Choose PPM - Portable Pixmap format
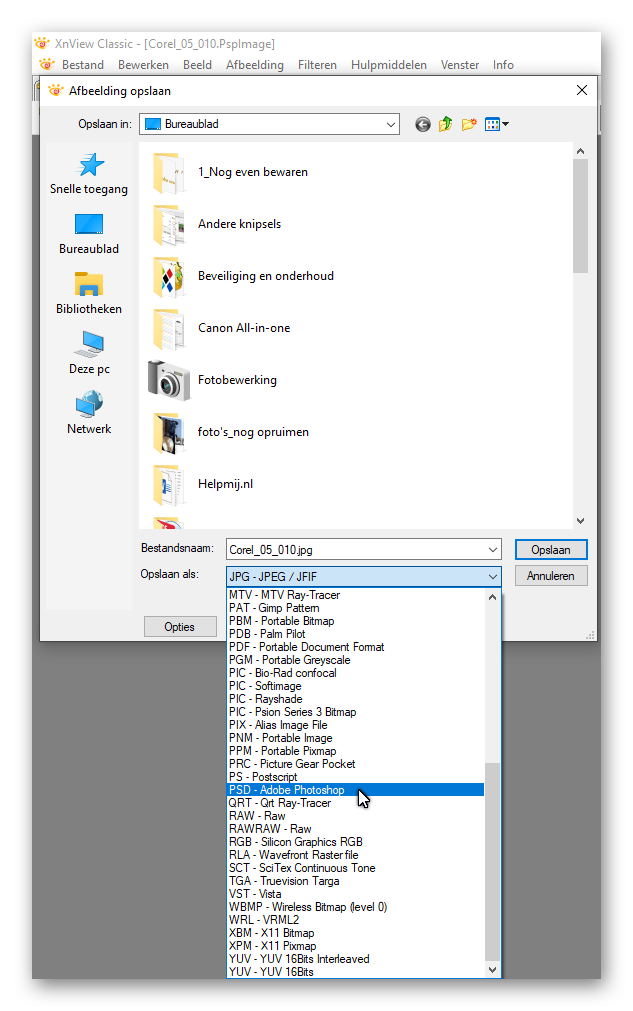The image size is (633, 1011). coord(356,751)
